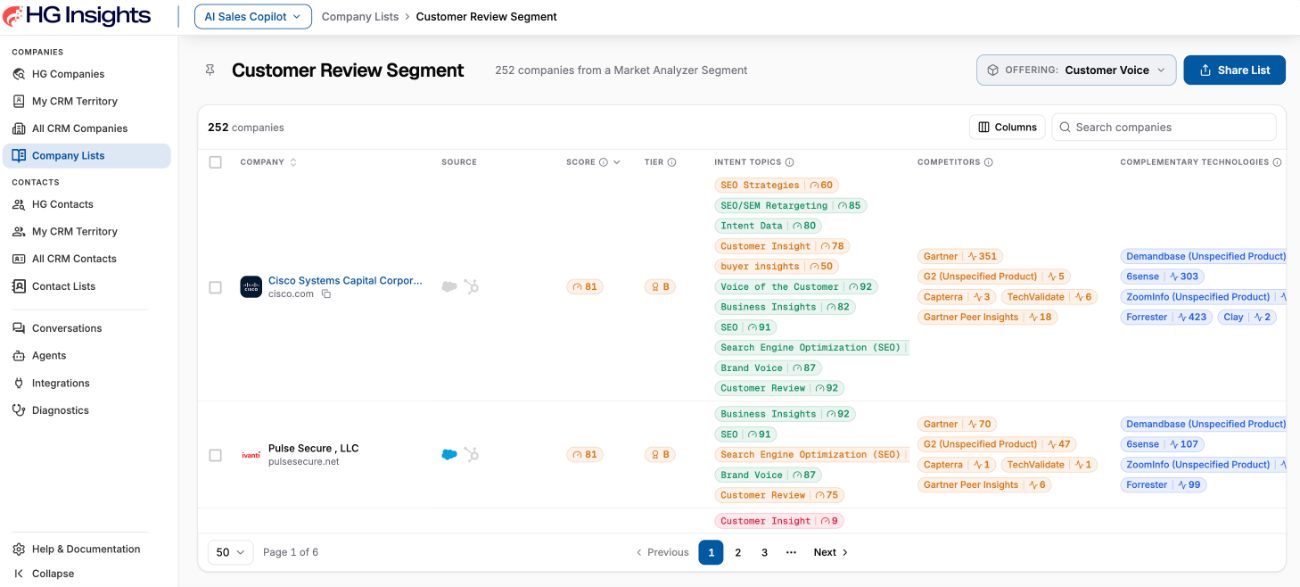
Task: Click the Customer Insight 9 red tag
Action: [x=779, y=521]
